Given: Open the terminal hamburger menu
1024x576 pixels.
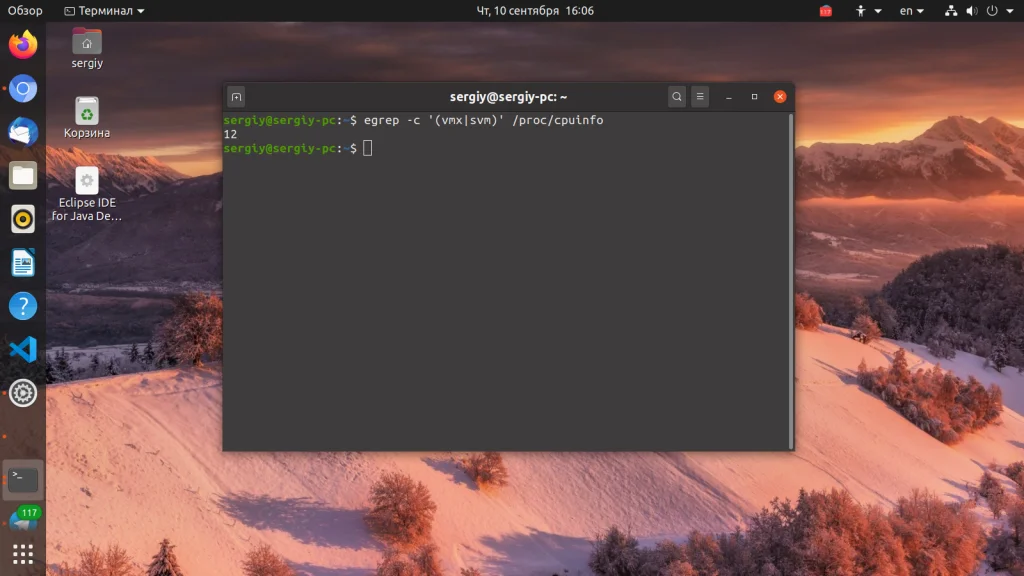Looking at the screenshot, I should click(700, 97).
